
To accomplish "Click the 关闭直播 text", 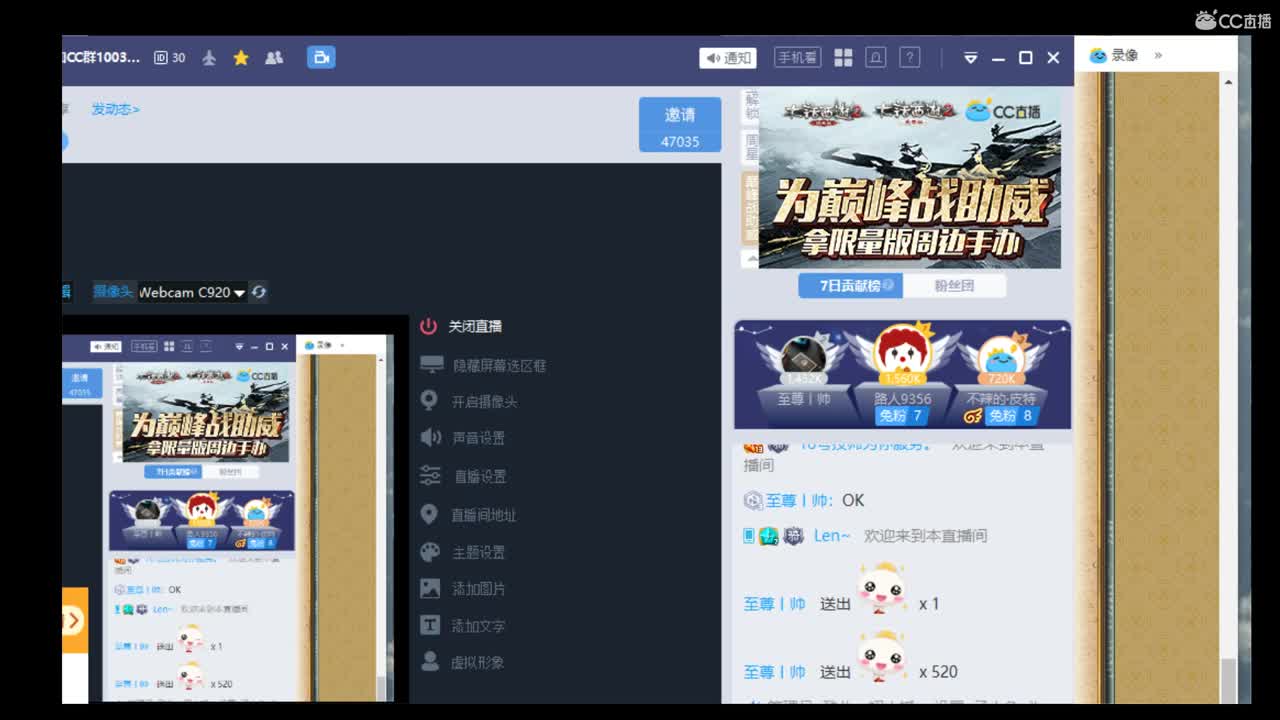I will (x=475, y=326).
